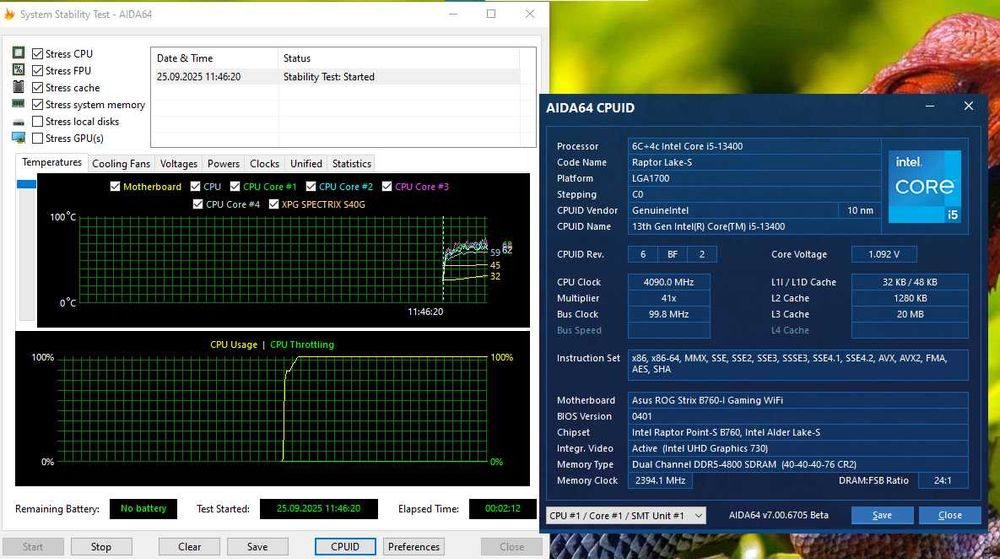Click the Motherboard value Asus ROG Strix B760-I
The width and height of the screenshot is (1000, 559).
(798, 400)
